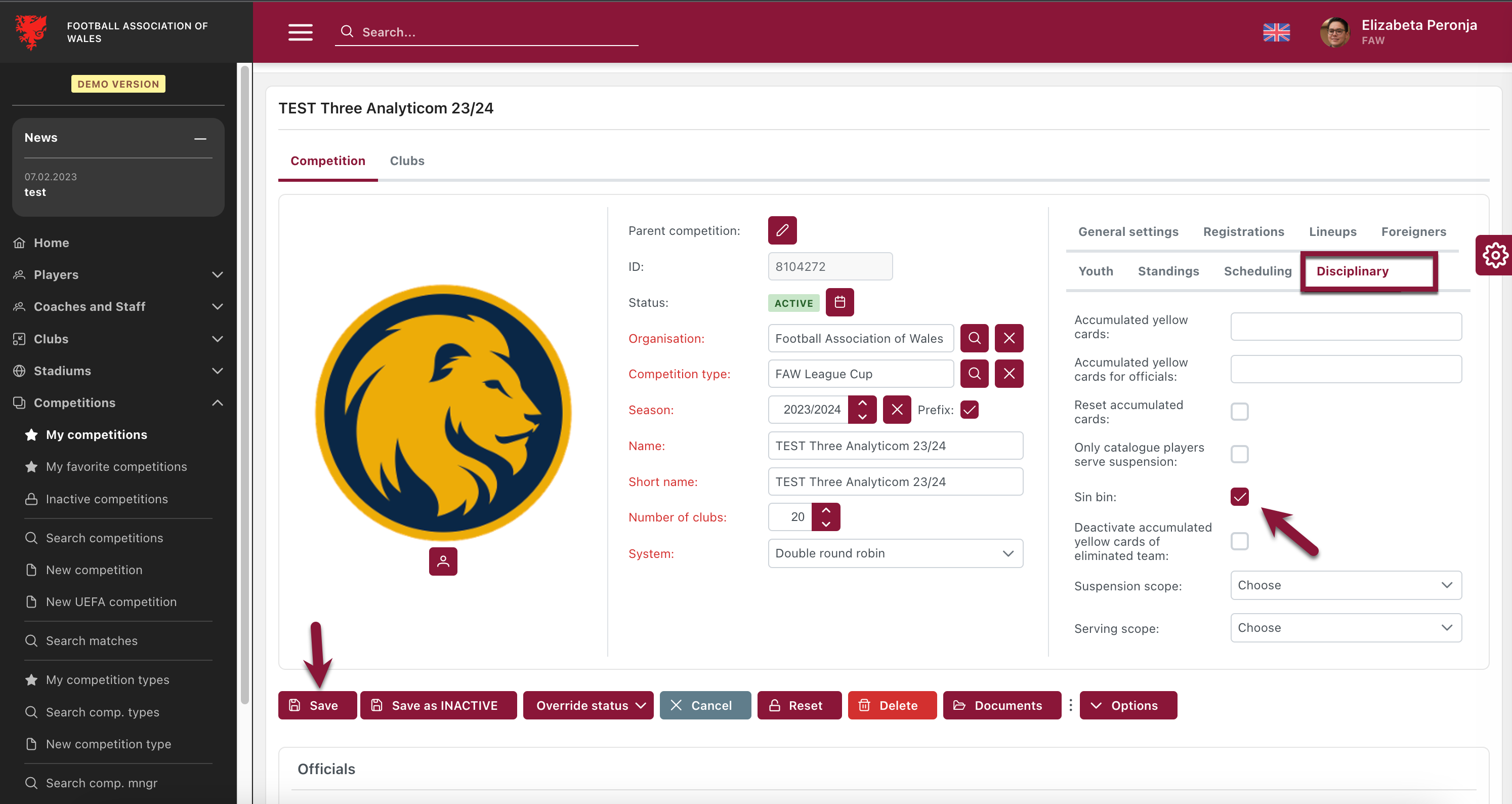Search organisation with magnifier icon

(x=974, y=338)
